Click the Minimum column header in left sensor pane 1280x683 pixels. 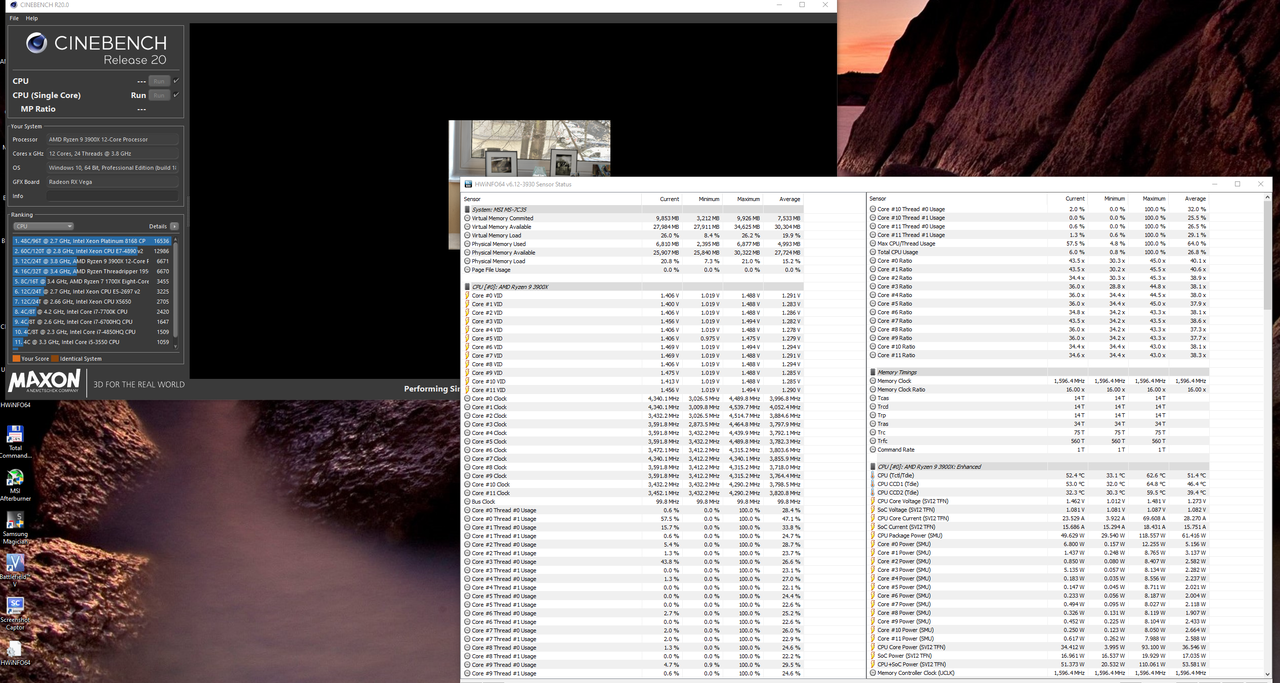pos(709,199)
